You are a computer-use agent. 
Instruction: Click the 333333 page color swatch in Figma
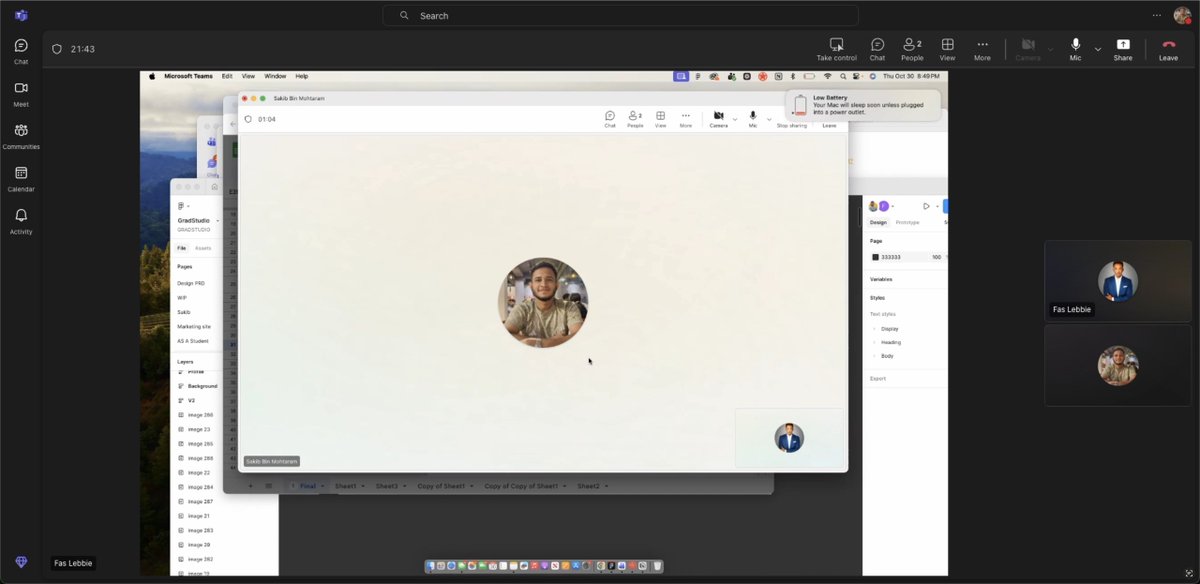[875, 257]
